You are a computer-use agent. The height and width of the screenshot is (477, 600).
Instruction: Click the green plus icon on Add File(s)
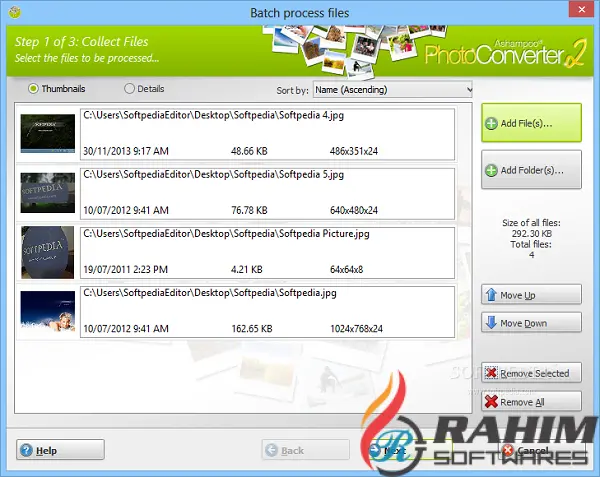[491, 124]
